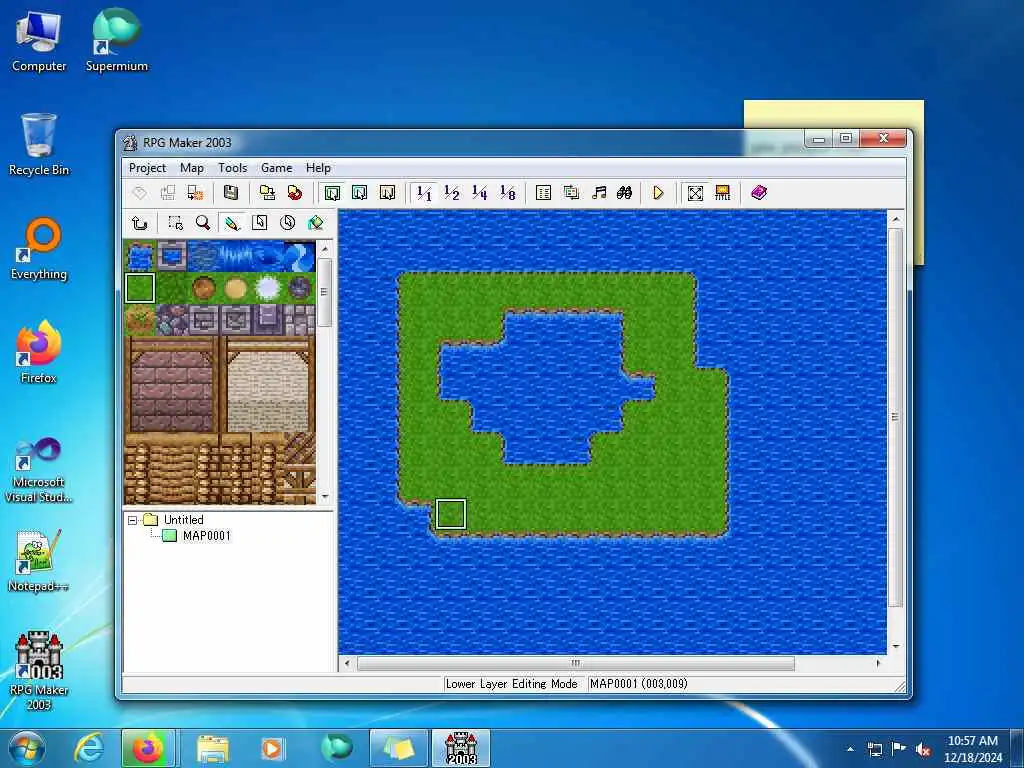The width and height of the screenshot is (1024, 768).
Task: Select the Everything desktop shortcut
Action: [x=39, y=249]
